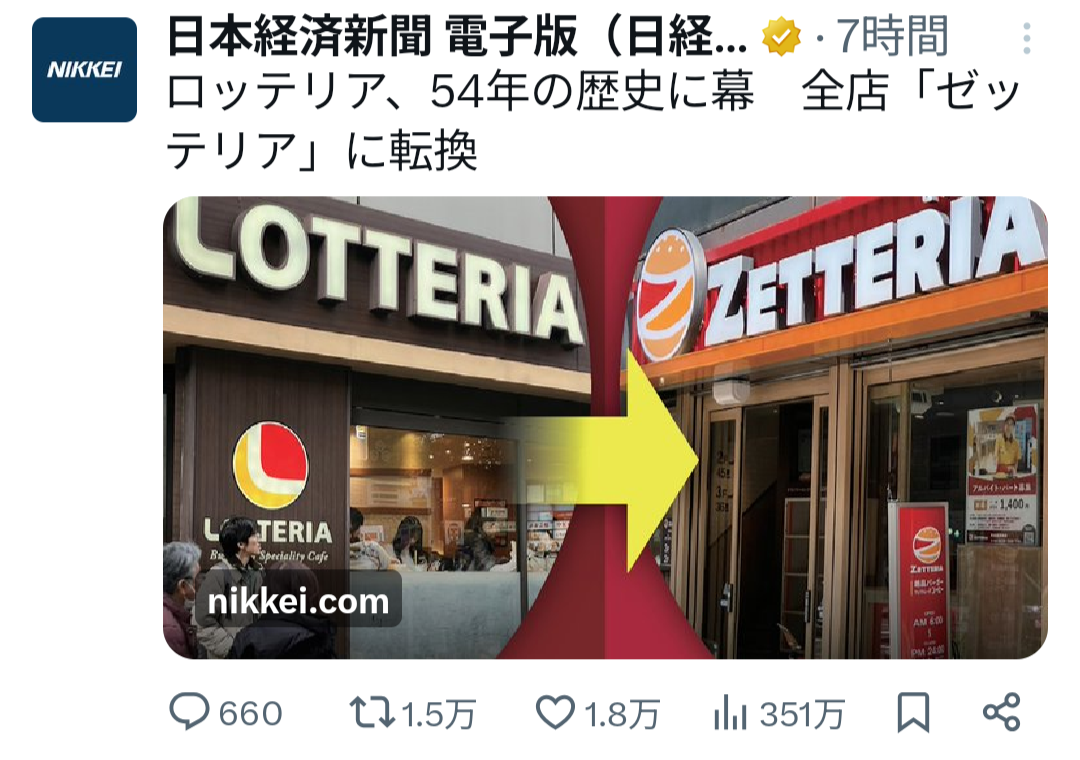Viewport: 1080px width, 760px height.
Task: Click the 660 reply count
Action: point(251,713)
